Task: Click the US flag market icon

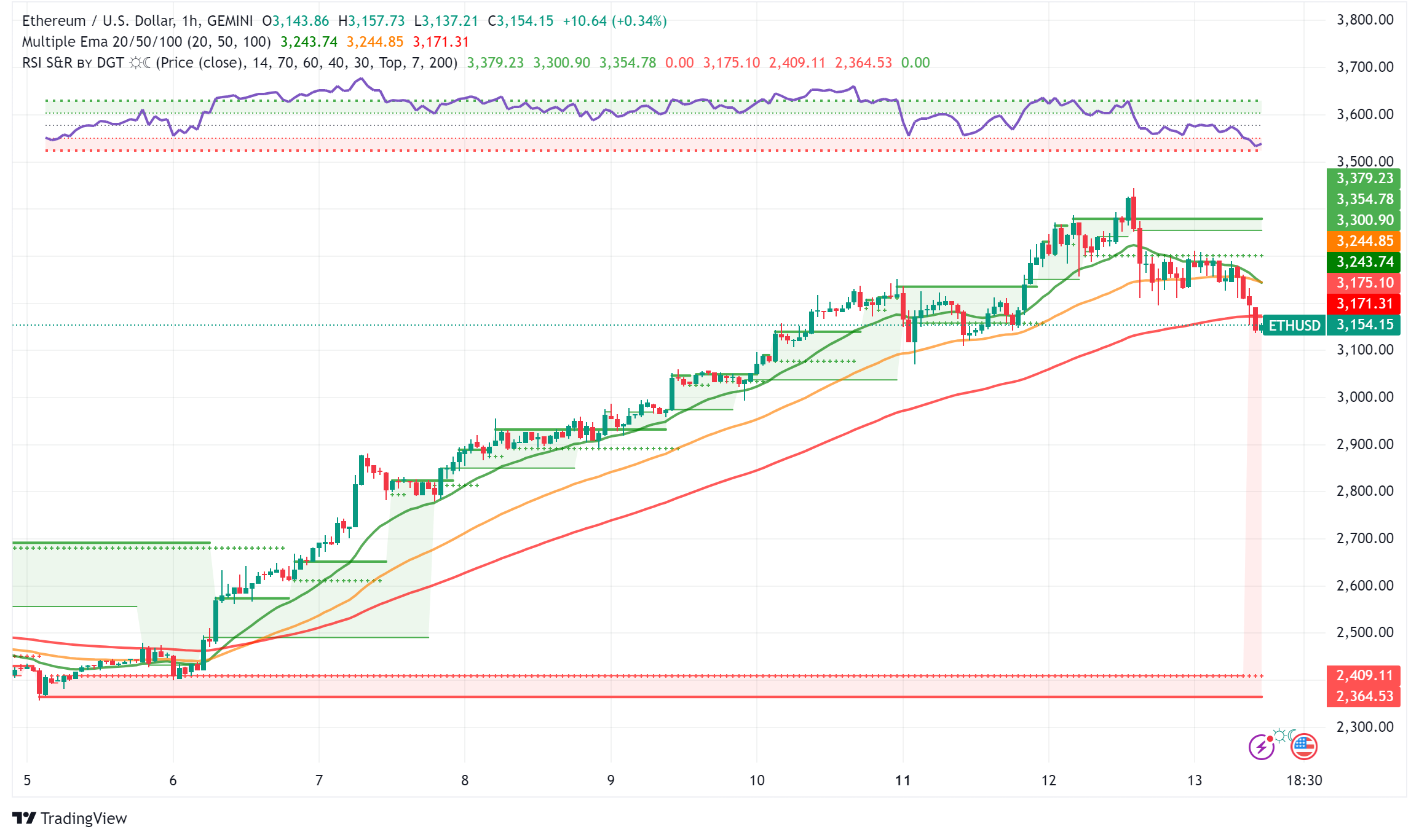Action: pyautogui.click(x=1305, y=747)
